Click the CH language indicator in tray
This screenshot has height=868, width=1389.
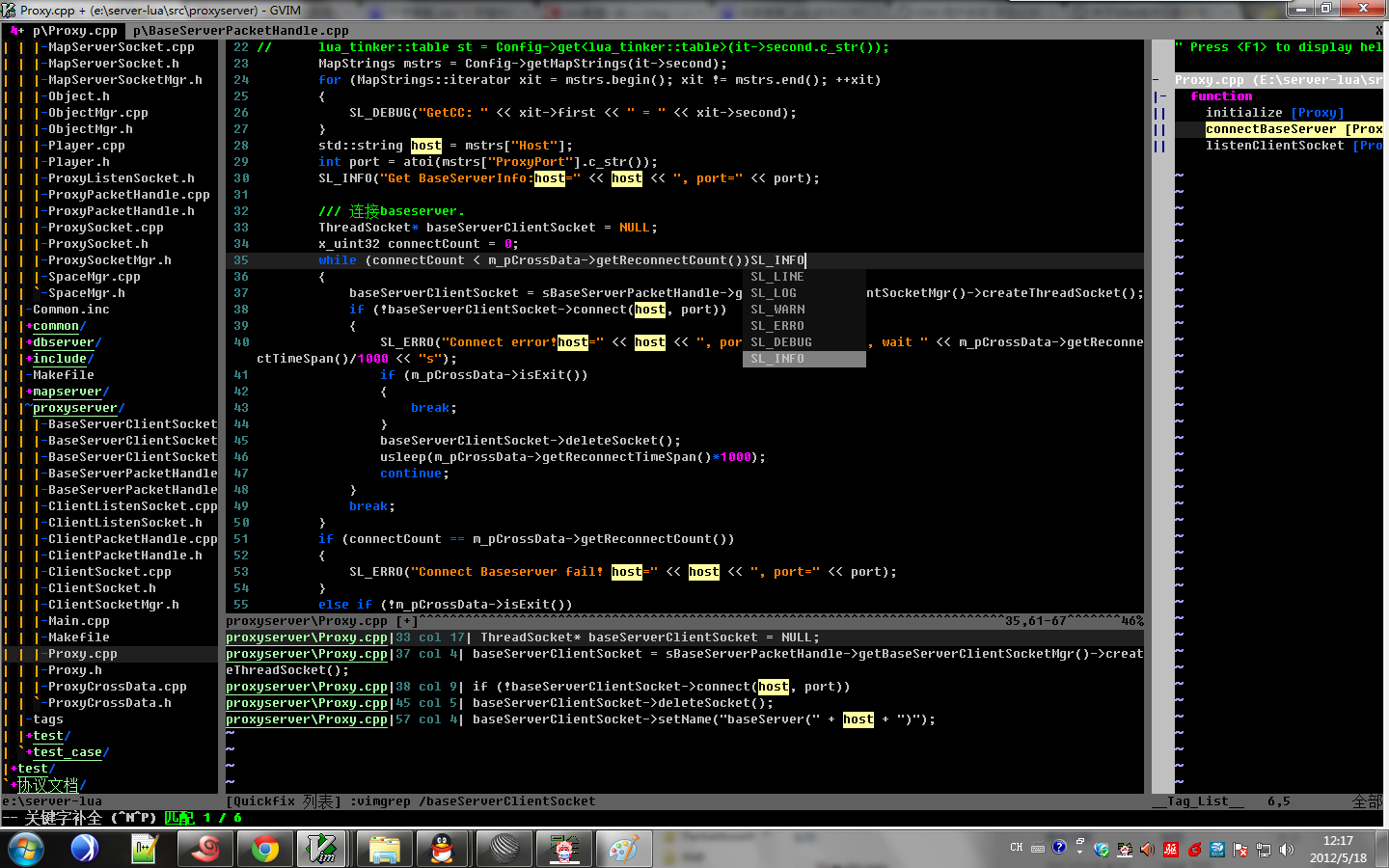point(1017,848)
